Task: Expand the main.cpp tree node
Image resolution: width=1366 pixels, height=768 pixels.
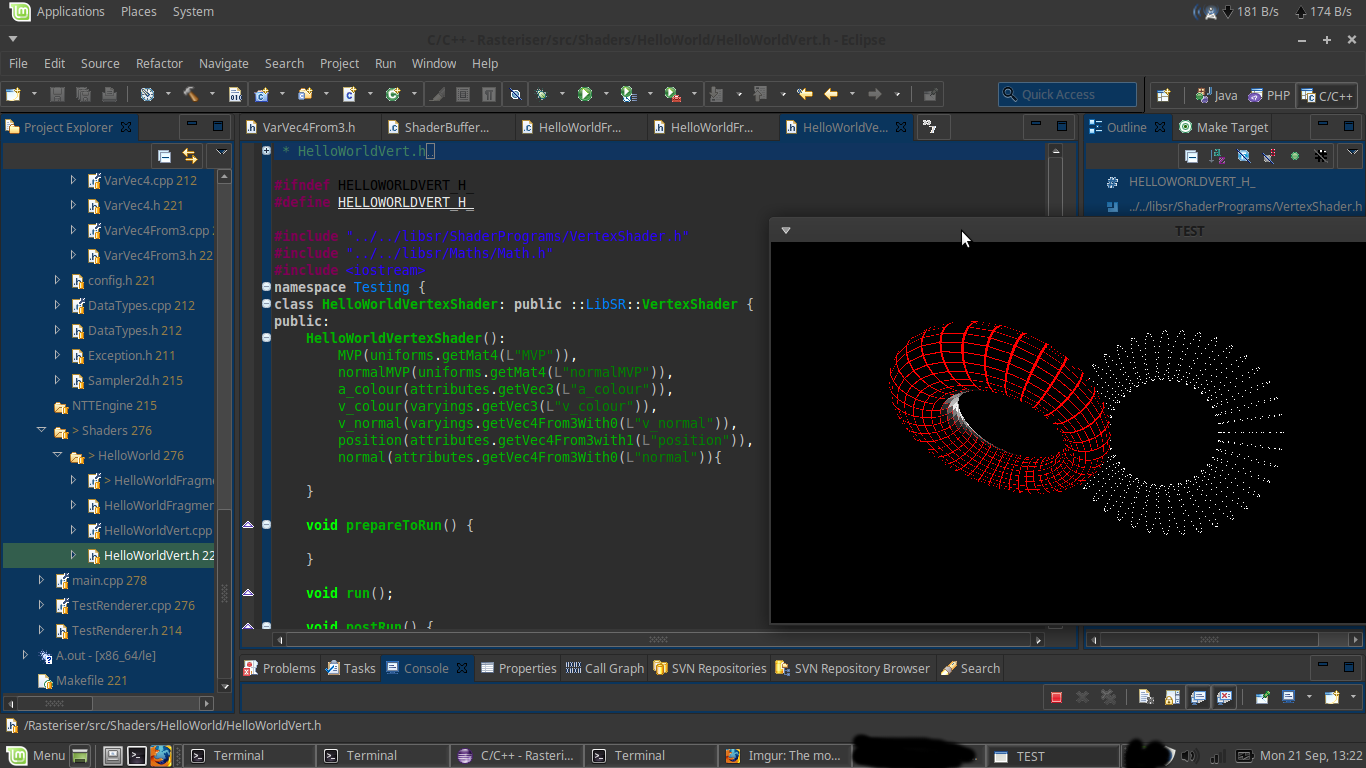Action: tap(41, 580)
